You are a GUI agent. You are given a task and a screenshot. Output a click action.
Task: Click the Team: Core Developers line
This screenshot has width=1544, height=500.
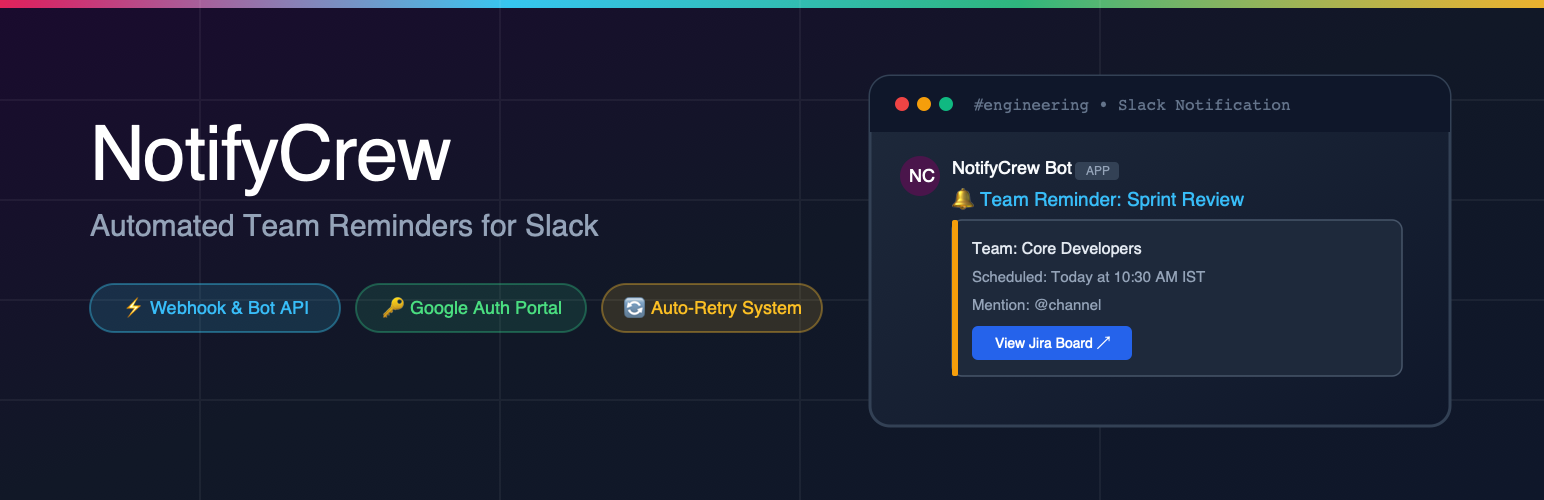pyautogui.click(x=1057, y=248)
